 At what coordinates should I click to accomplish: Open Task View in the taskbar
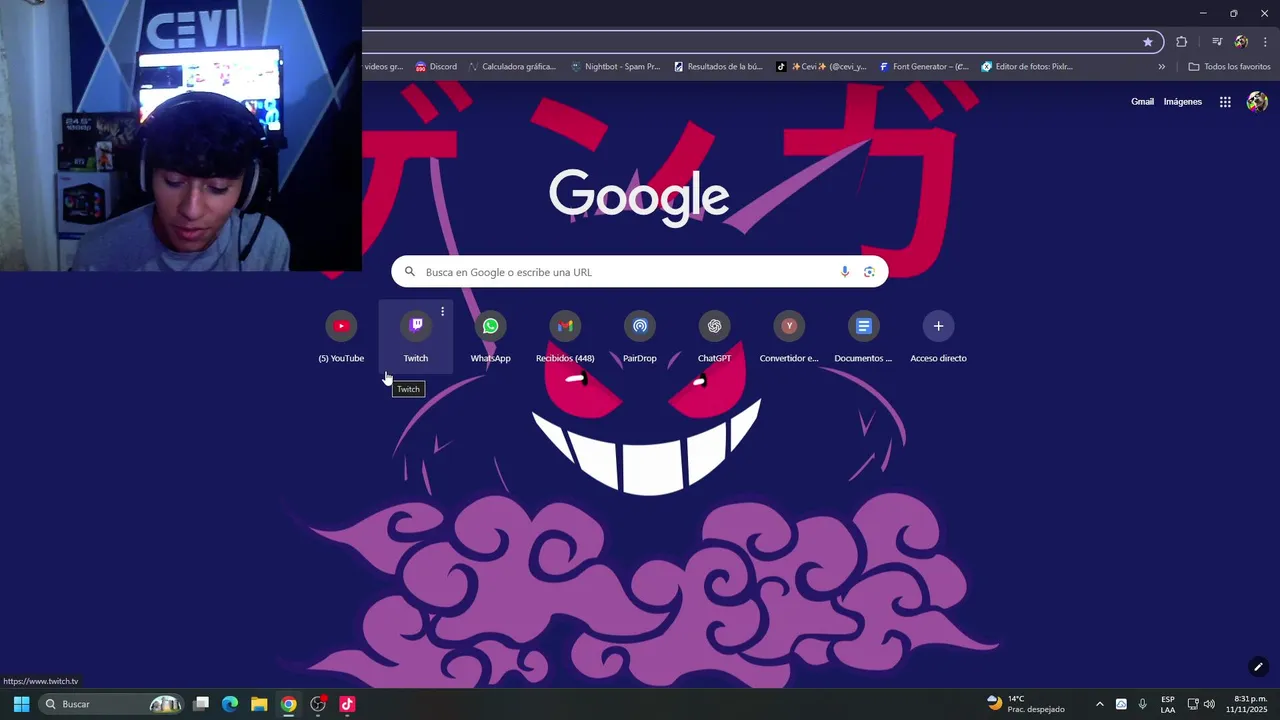pyautogui.click(x=201, y=704)
